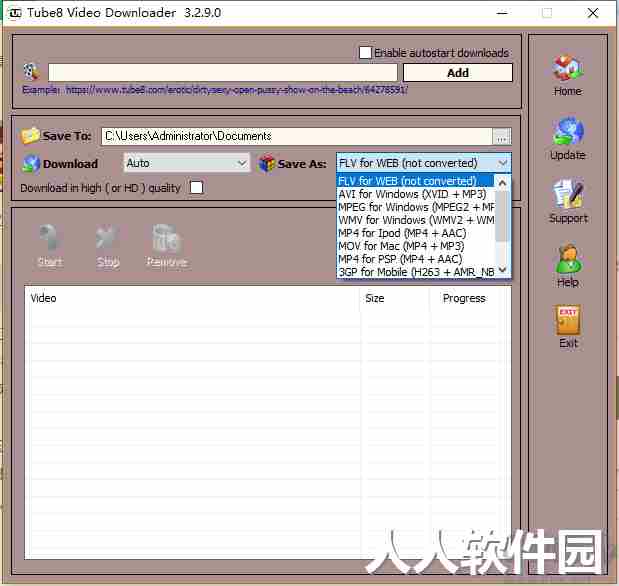Click the greyed Stop icon
Screen dimensions: 619x586
(x=107, y=239)
